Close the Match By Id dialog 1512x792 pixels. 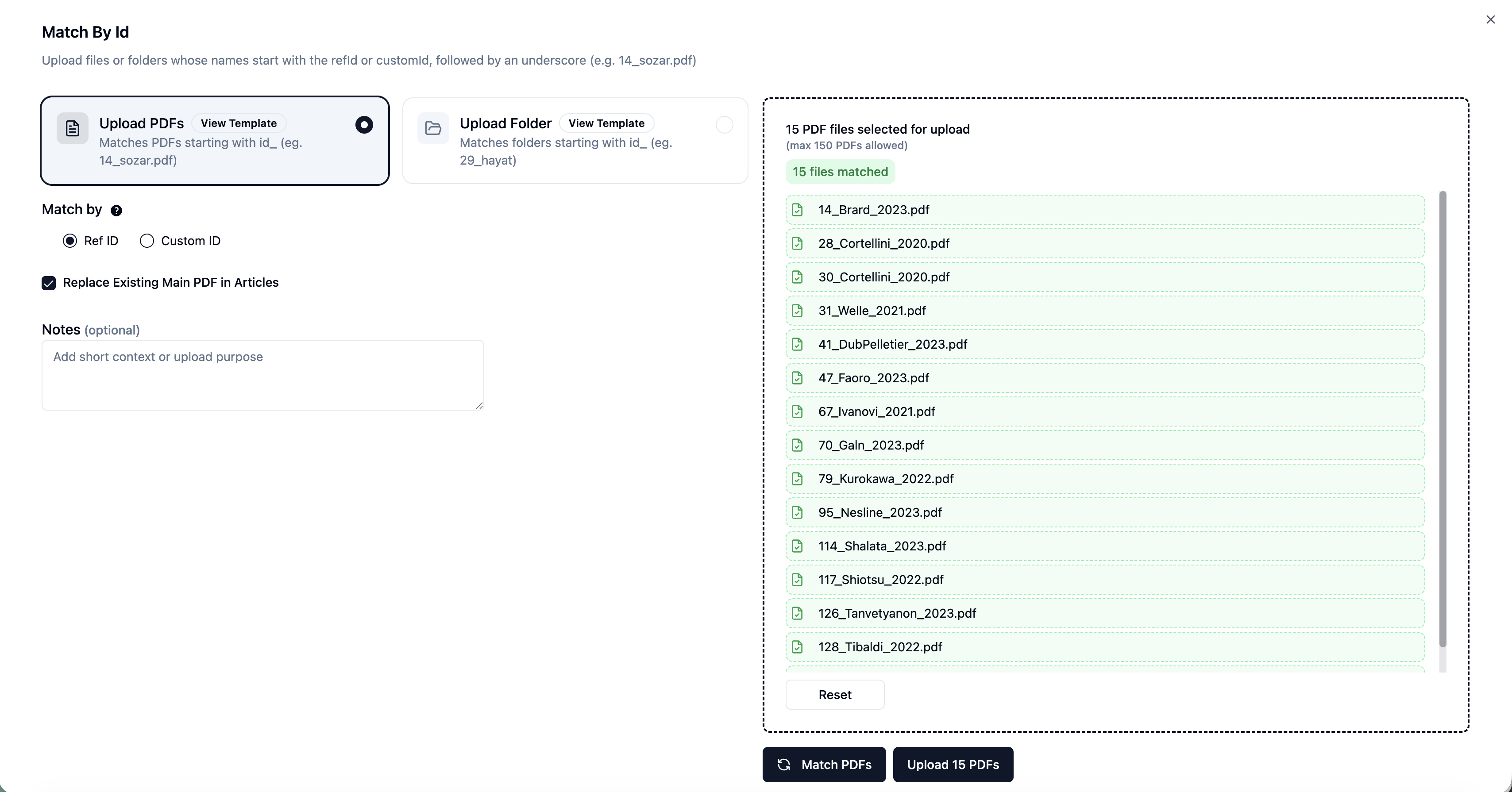click(x=1490, y=20)
